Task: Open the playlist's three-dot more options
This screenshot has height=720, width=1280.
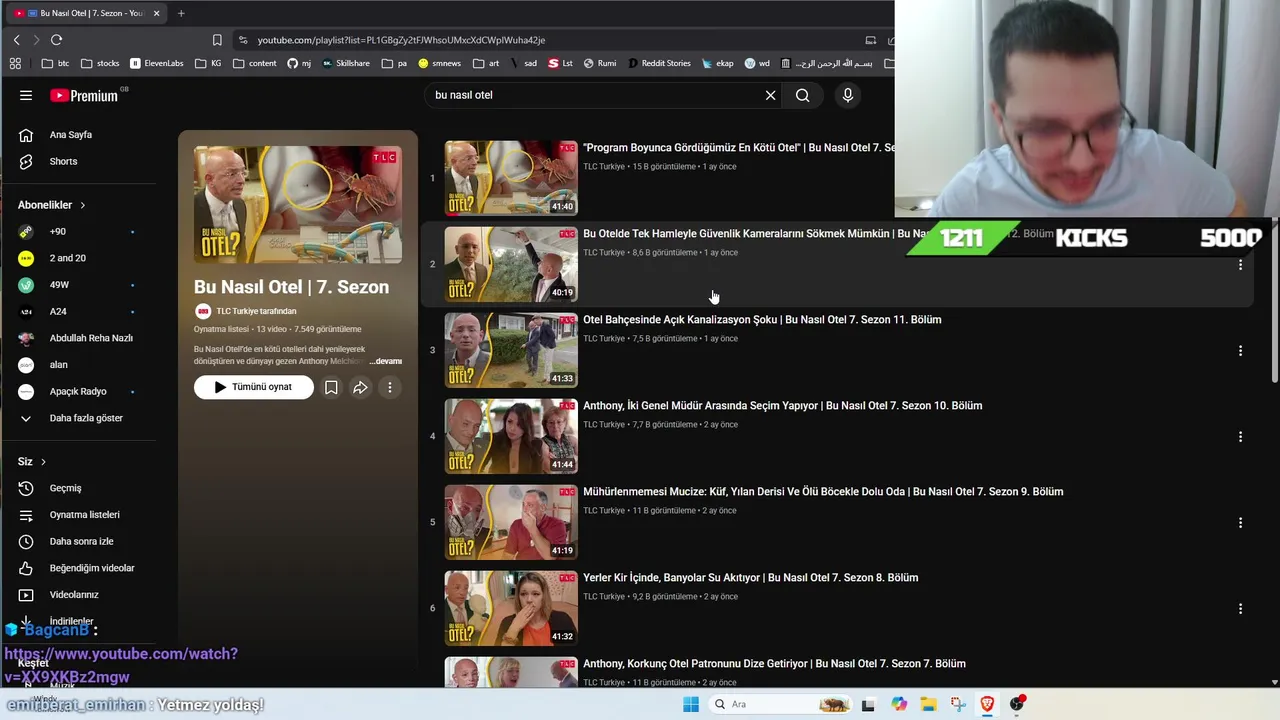Action: point(390,387)
